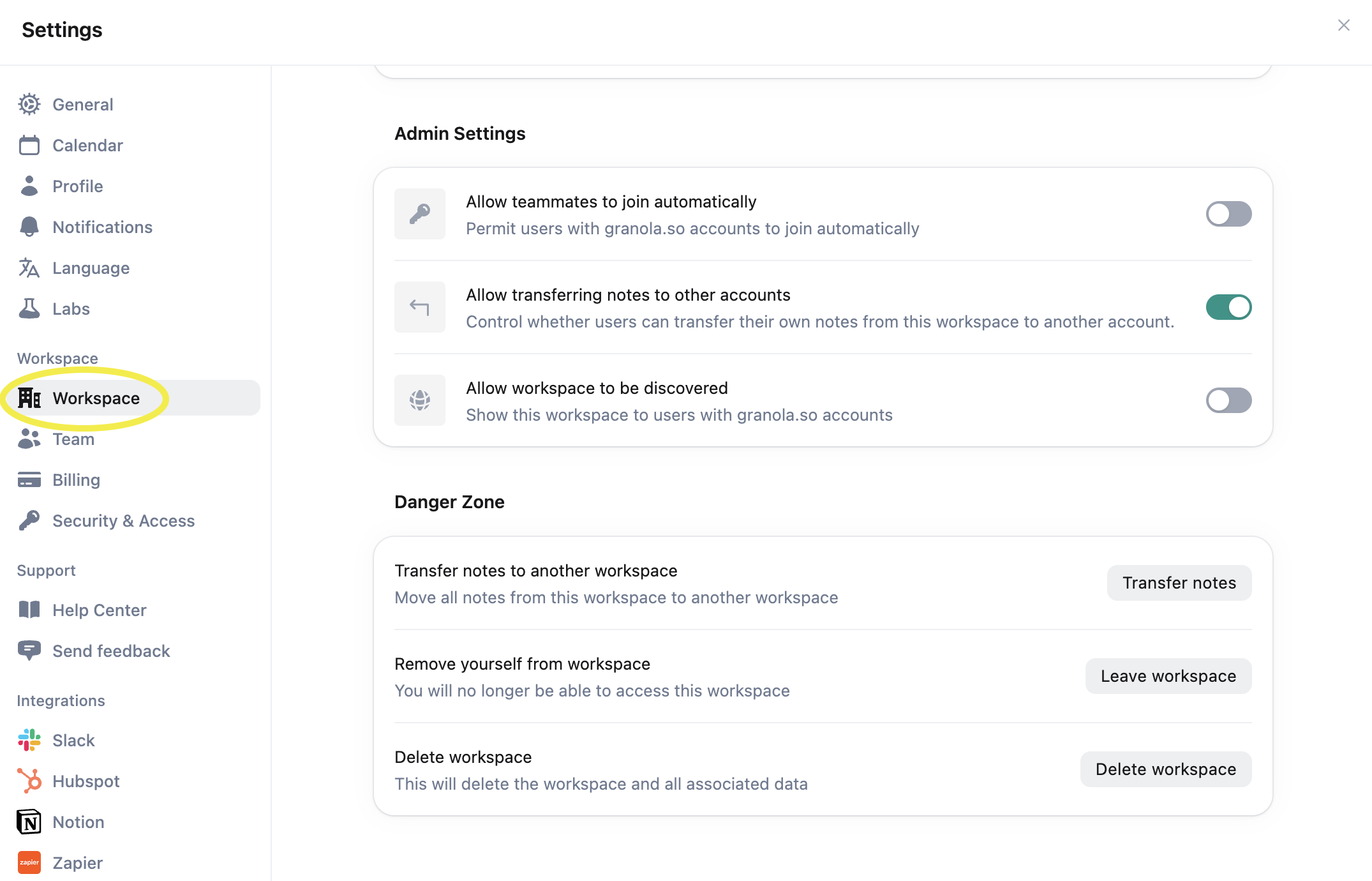This screenshot has height=881, width=1372.
Task: Turn on workspace discovery
Action: (x=1228, y=400)
